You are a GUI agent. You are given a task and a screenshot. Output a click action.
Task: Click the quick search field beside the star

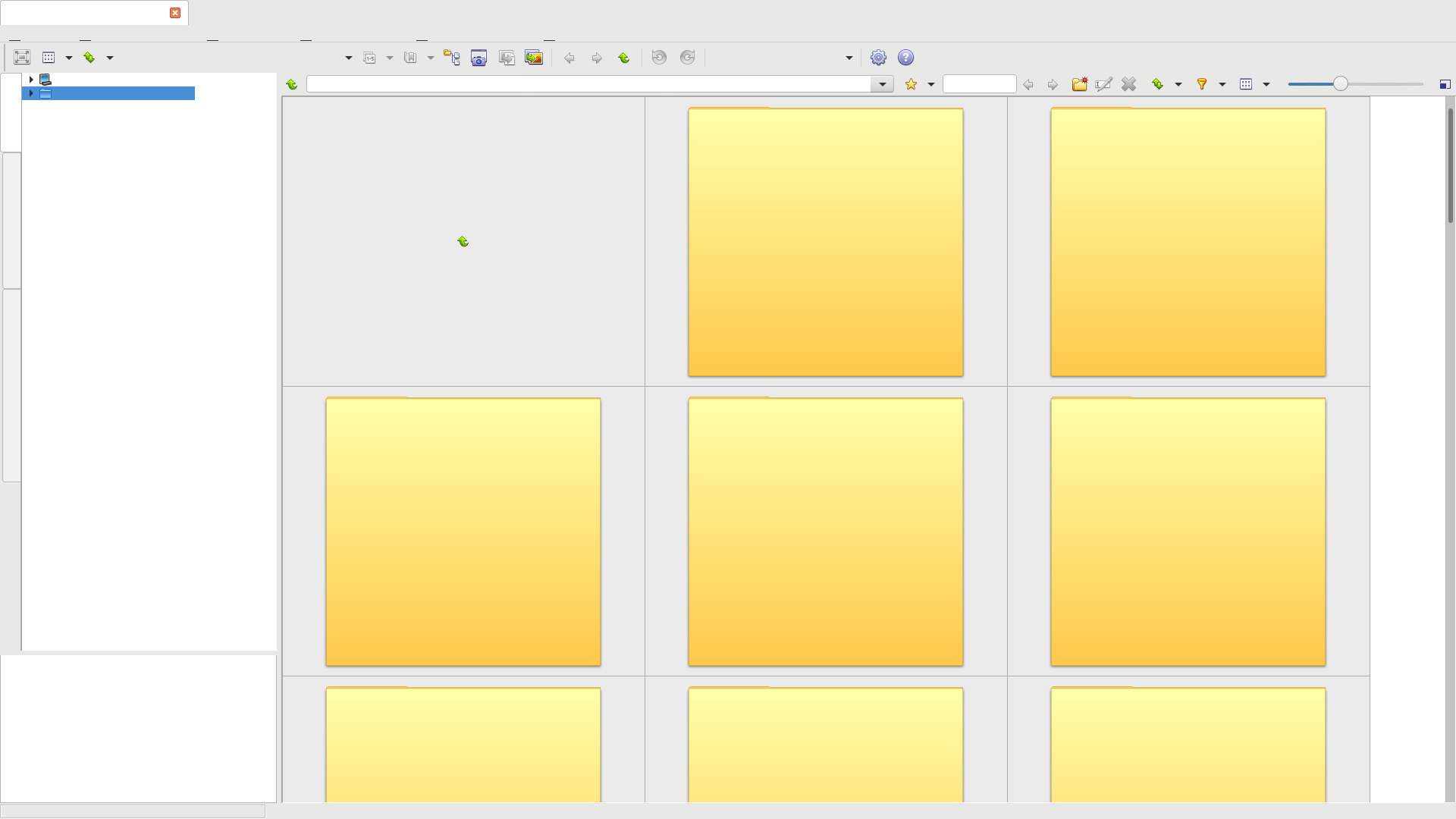pyautogui.click(x=978, y=84)
